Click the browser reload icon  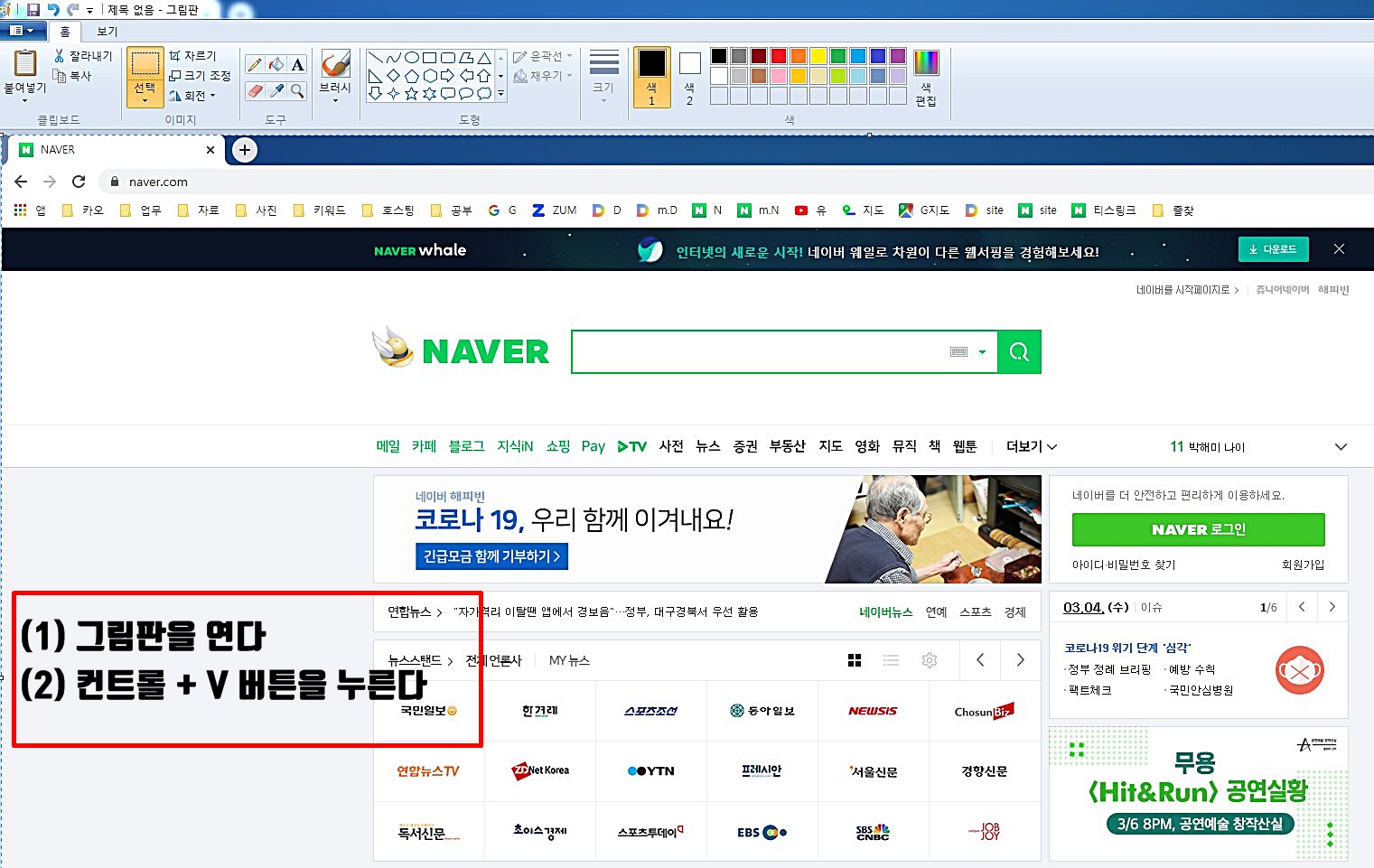(x=79, y=182)
